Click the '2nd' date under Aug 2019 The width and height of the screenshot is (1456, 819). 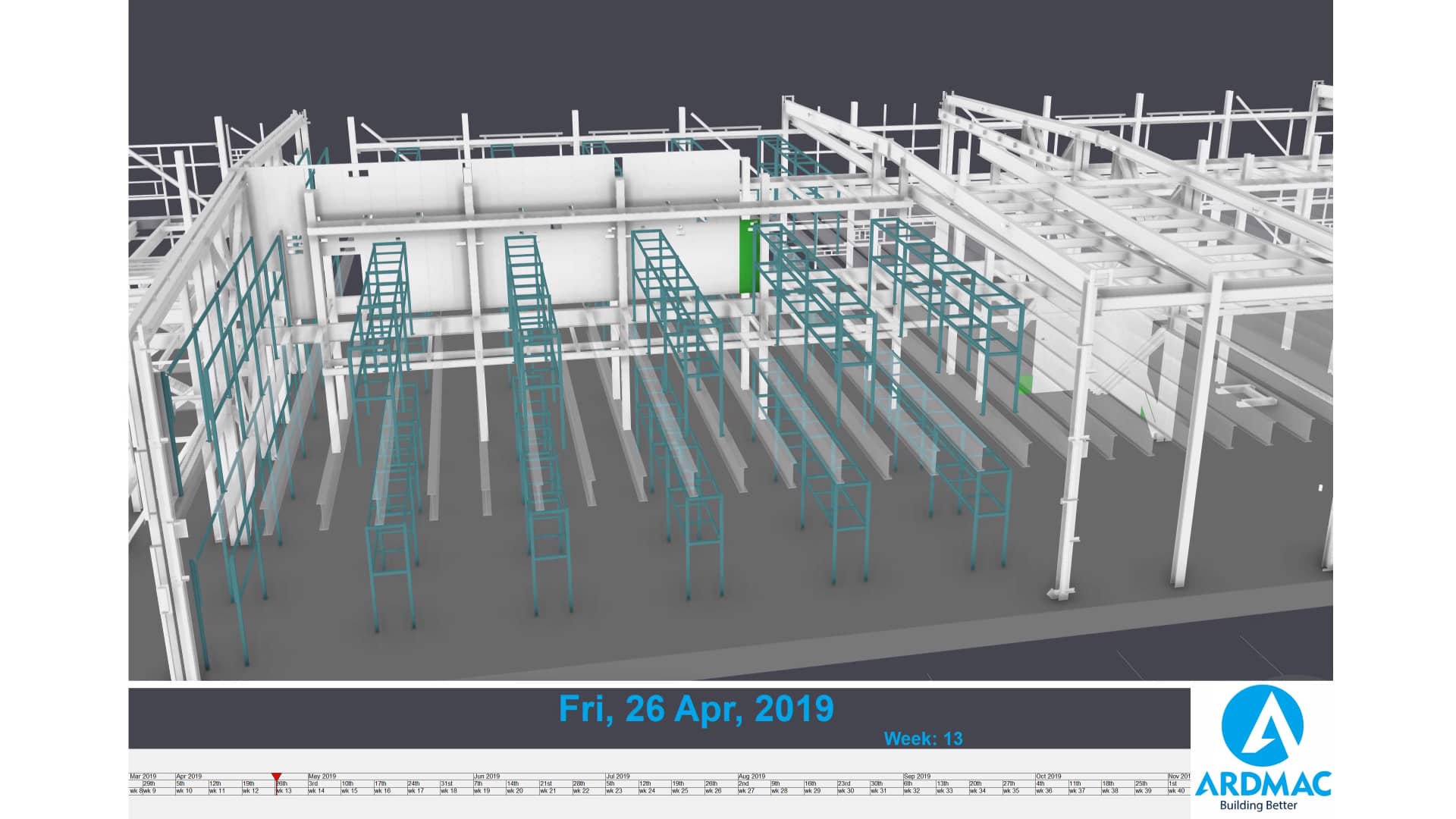(744, 783)
